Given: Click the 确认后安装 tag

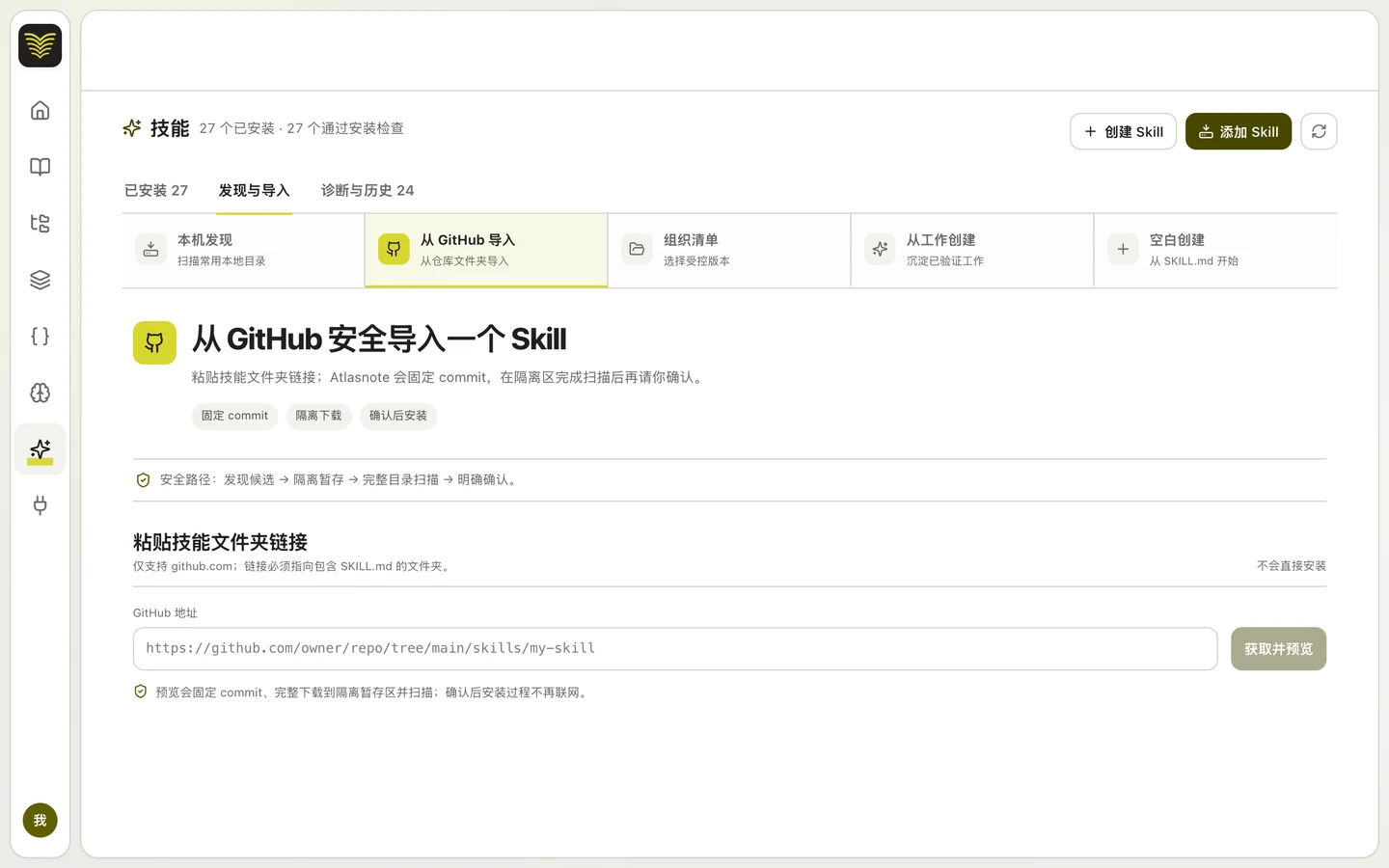Looking at the screenshot, I should click(x=398, y=416).
